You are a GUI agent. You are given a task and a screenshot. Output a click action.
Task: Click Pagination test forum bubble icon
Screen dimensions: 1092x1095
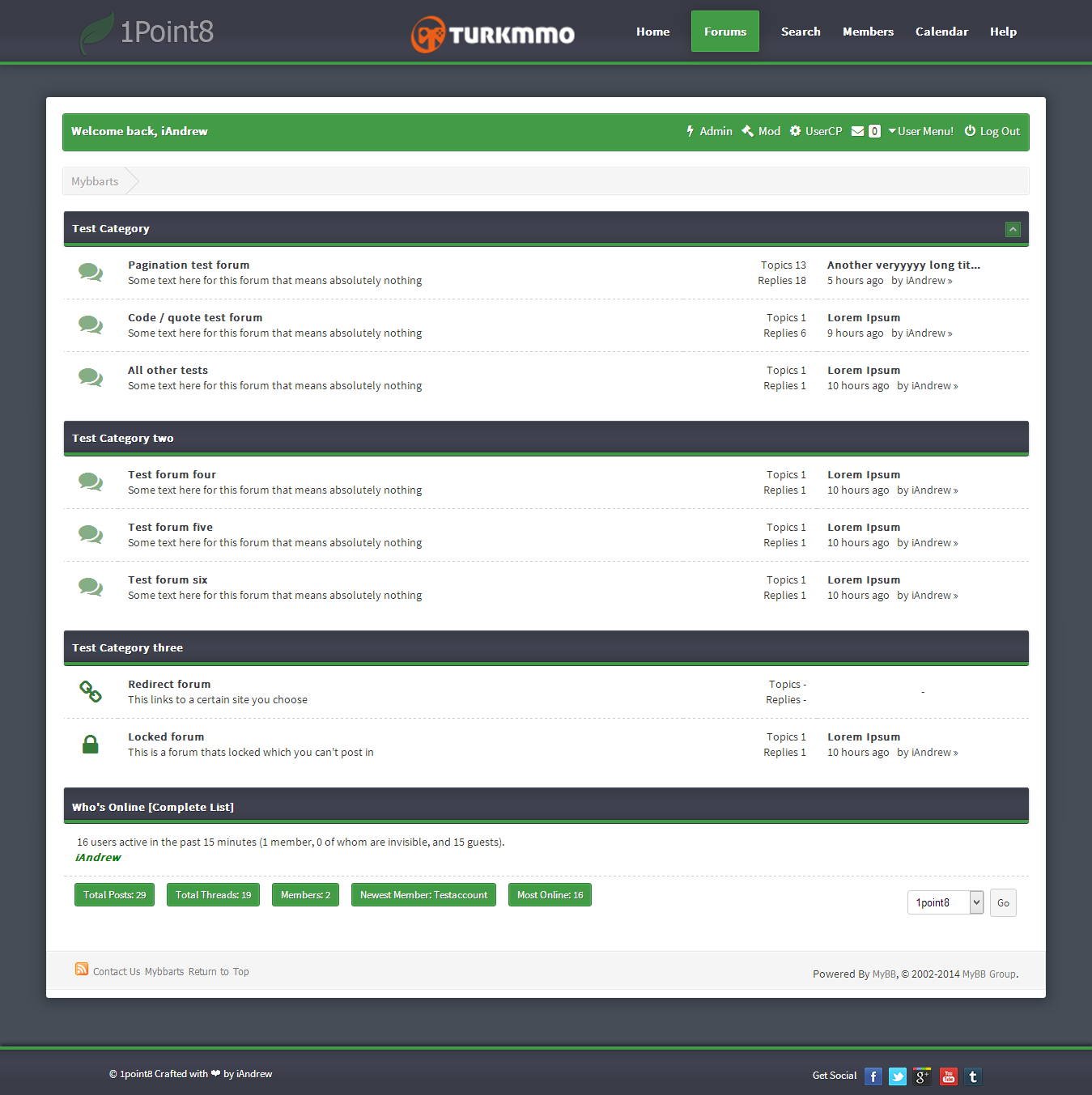(x=91, y=273)
